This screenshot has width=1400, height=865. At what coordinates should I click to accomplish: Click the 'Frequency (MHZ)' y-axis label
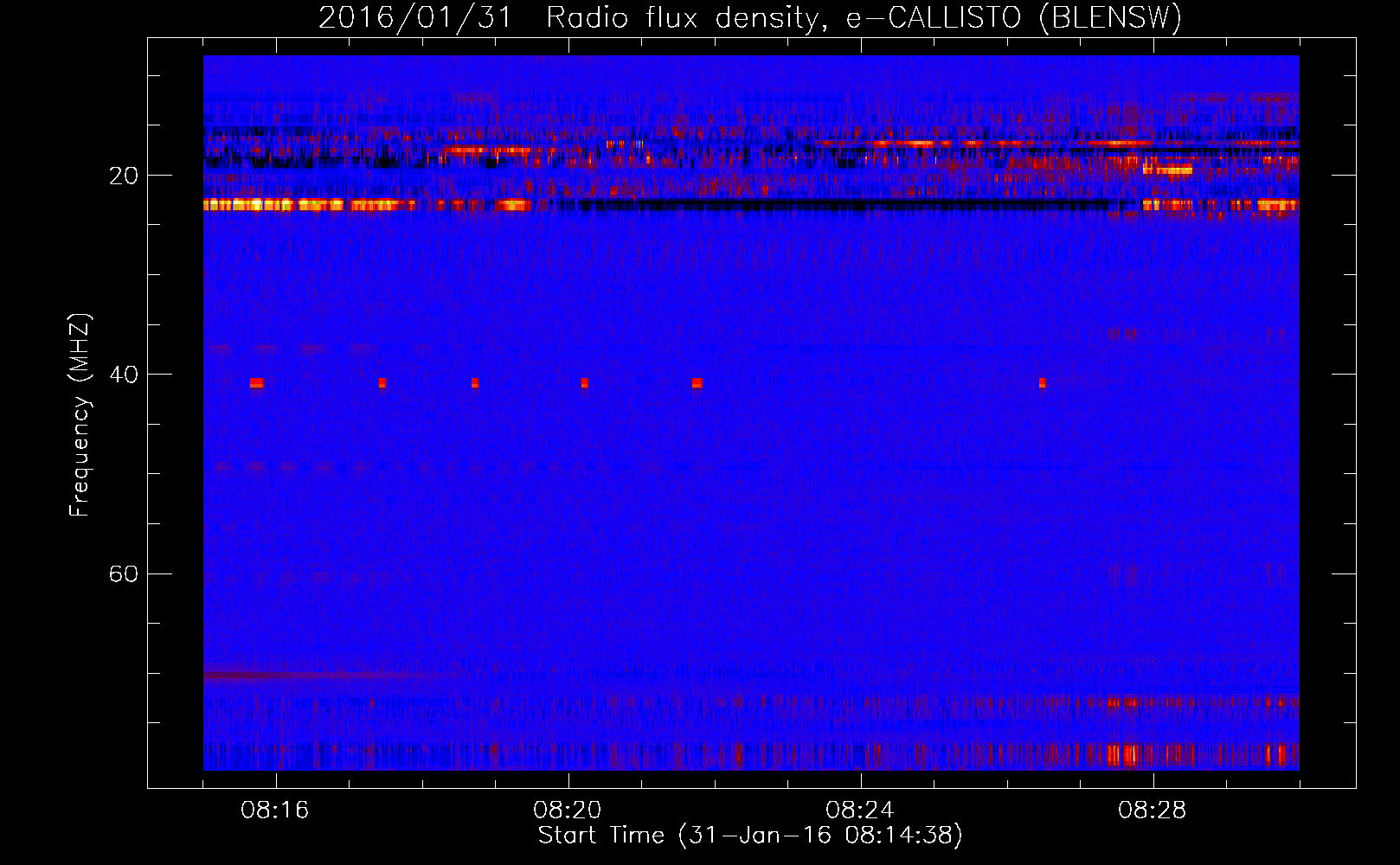click(80, 415)
